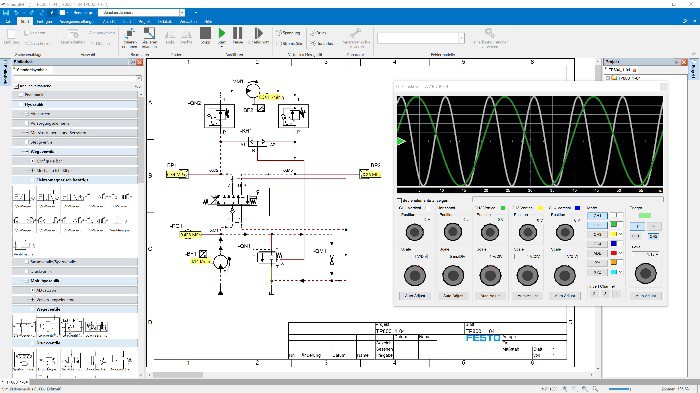700x393 pixels.
Task: Start the simulation with the green play icon
Action: click(x=222, y=33)
